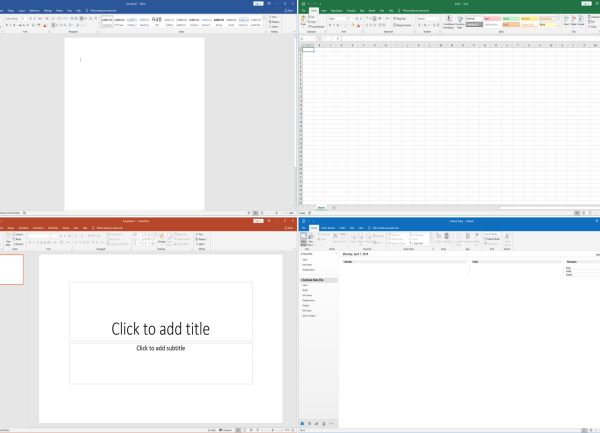Click New Slide in PowerPoint
600x433 pixels.
point(8,240)
